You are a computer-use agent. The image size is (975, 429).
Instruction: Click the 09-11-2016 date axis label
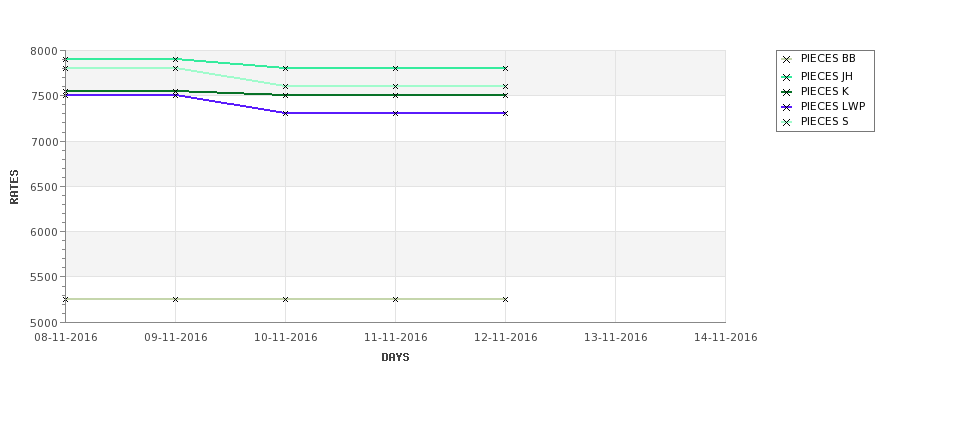[x=176, y=338]
